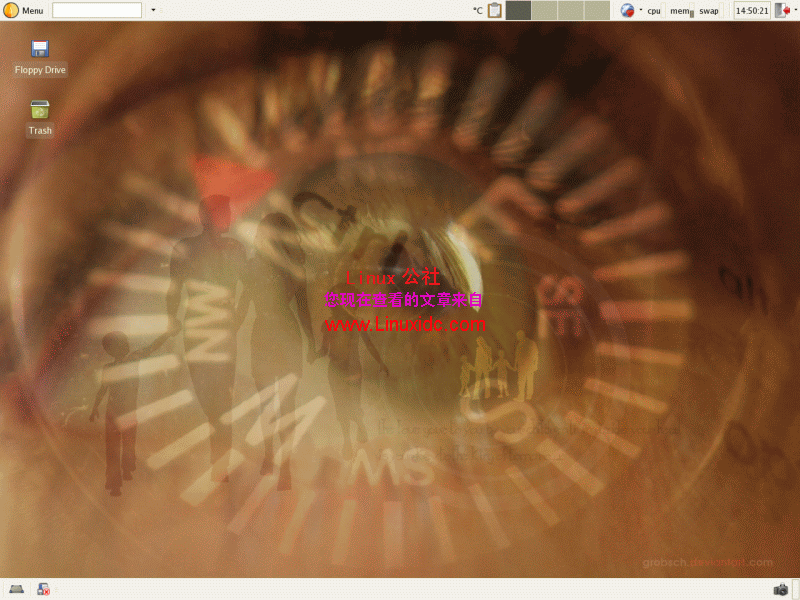Open the dropdown arrow beside the search box

coord(152,9)
